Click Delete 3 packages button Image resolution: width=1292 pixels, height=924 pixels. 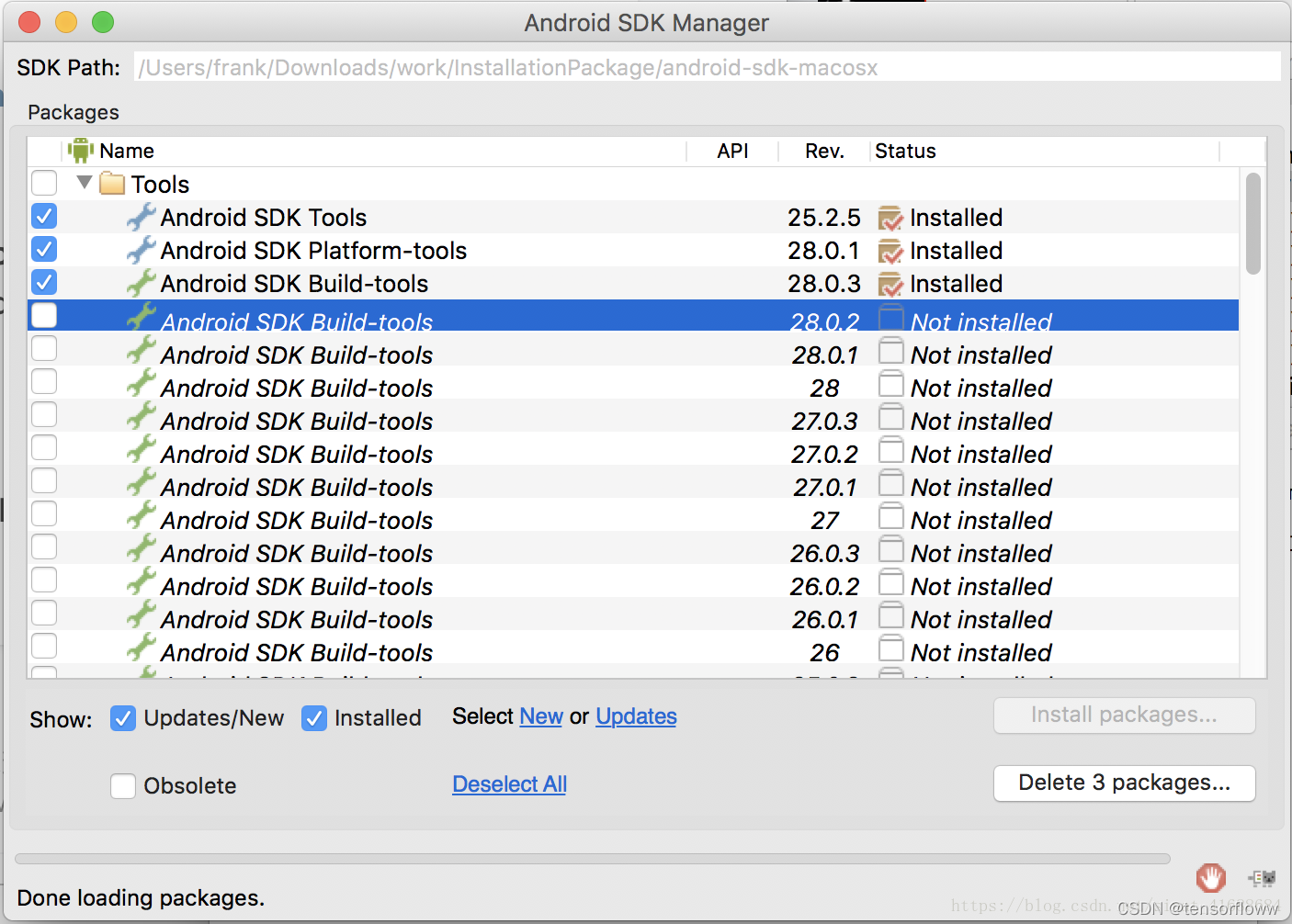pos(1124,783)
